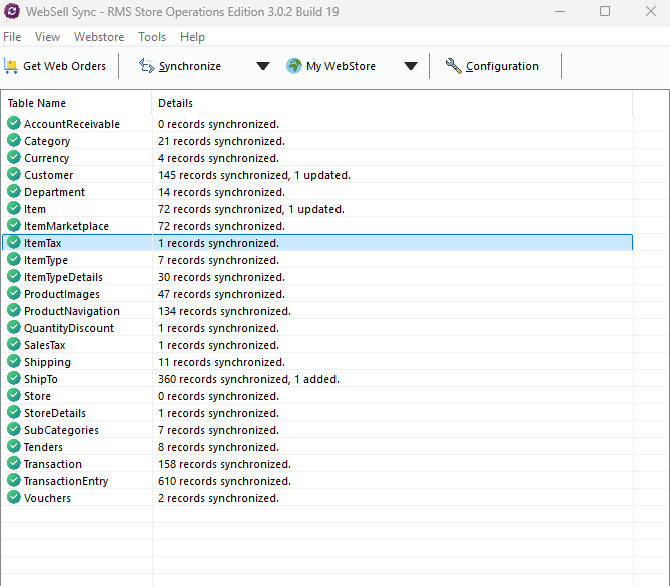Expand the Synchronize dropdown arrow
Viewport: 670px width, 586px height.
tap(263, 66)
